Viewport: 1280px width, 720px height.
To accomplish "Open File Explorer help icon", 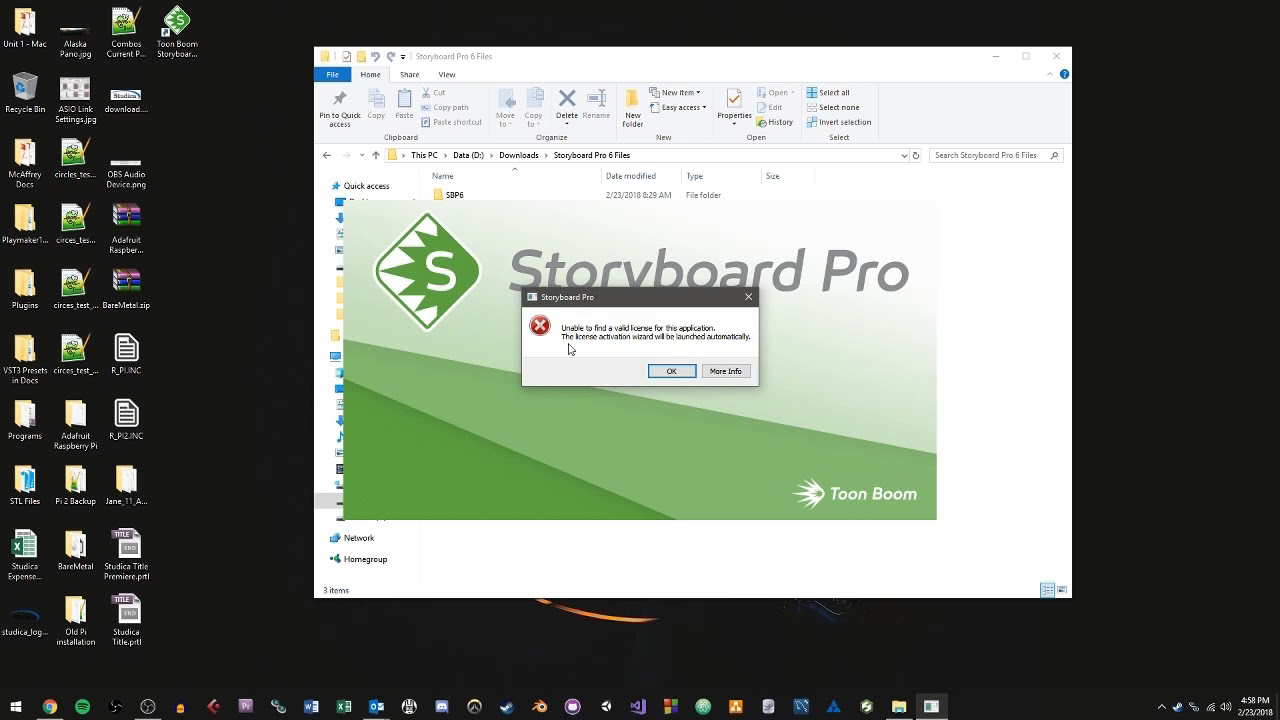I will pyautogui.click(x=1064, y=75).
